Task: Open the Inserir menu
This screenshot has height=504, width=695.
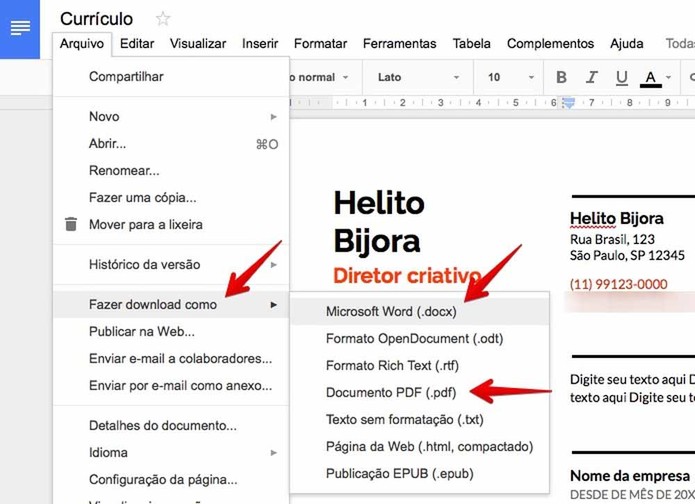Action: 260,43
